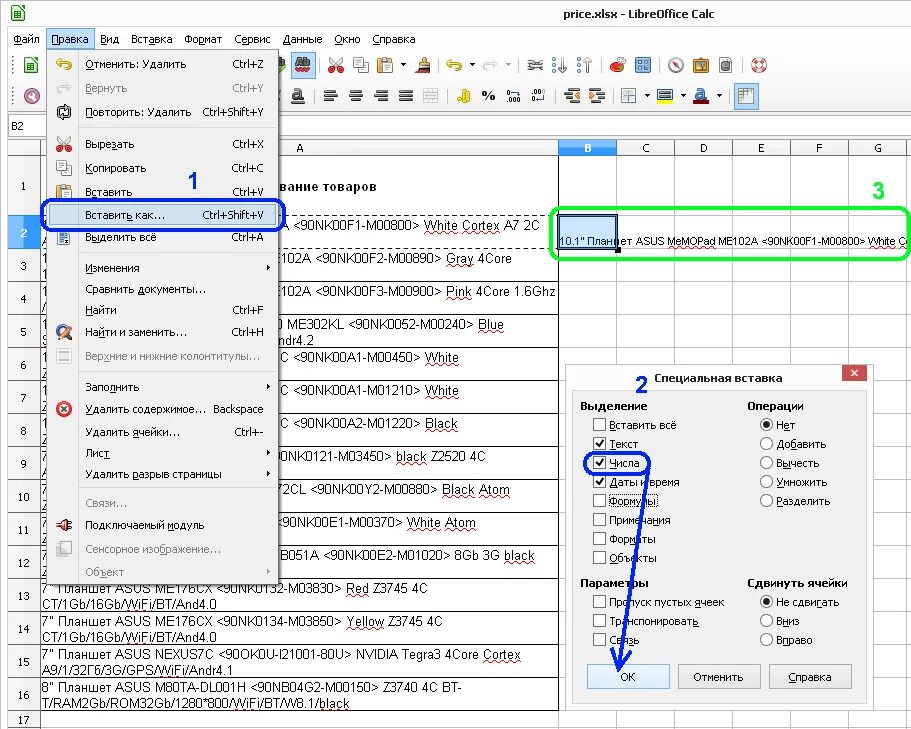The image size is (911, 729).
Task: Open font color dropdown arrow
Action: [x=719, y=96]
